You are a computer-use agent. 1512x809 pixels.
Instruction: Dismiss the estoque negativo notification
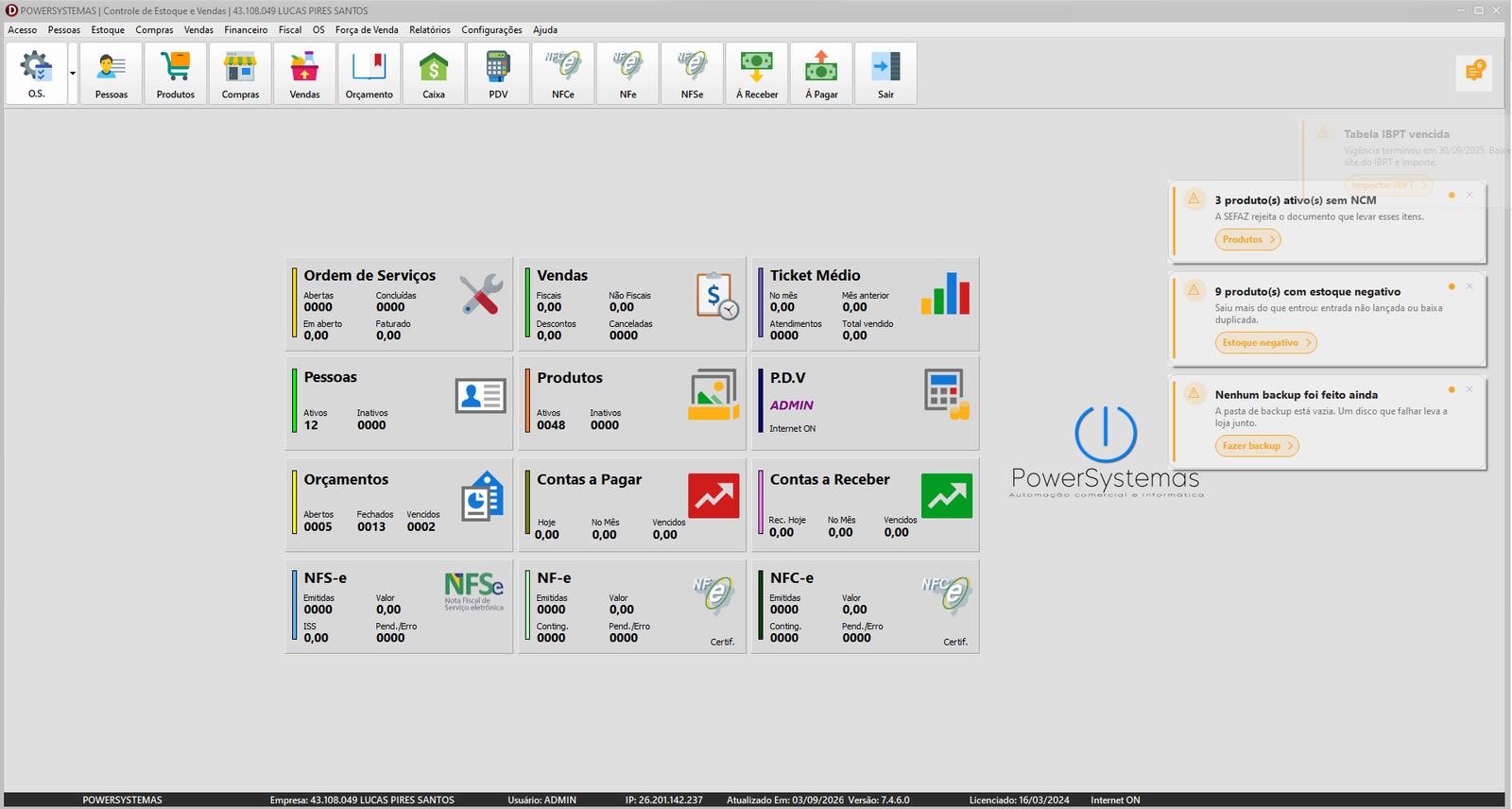1469,286
